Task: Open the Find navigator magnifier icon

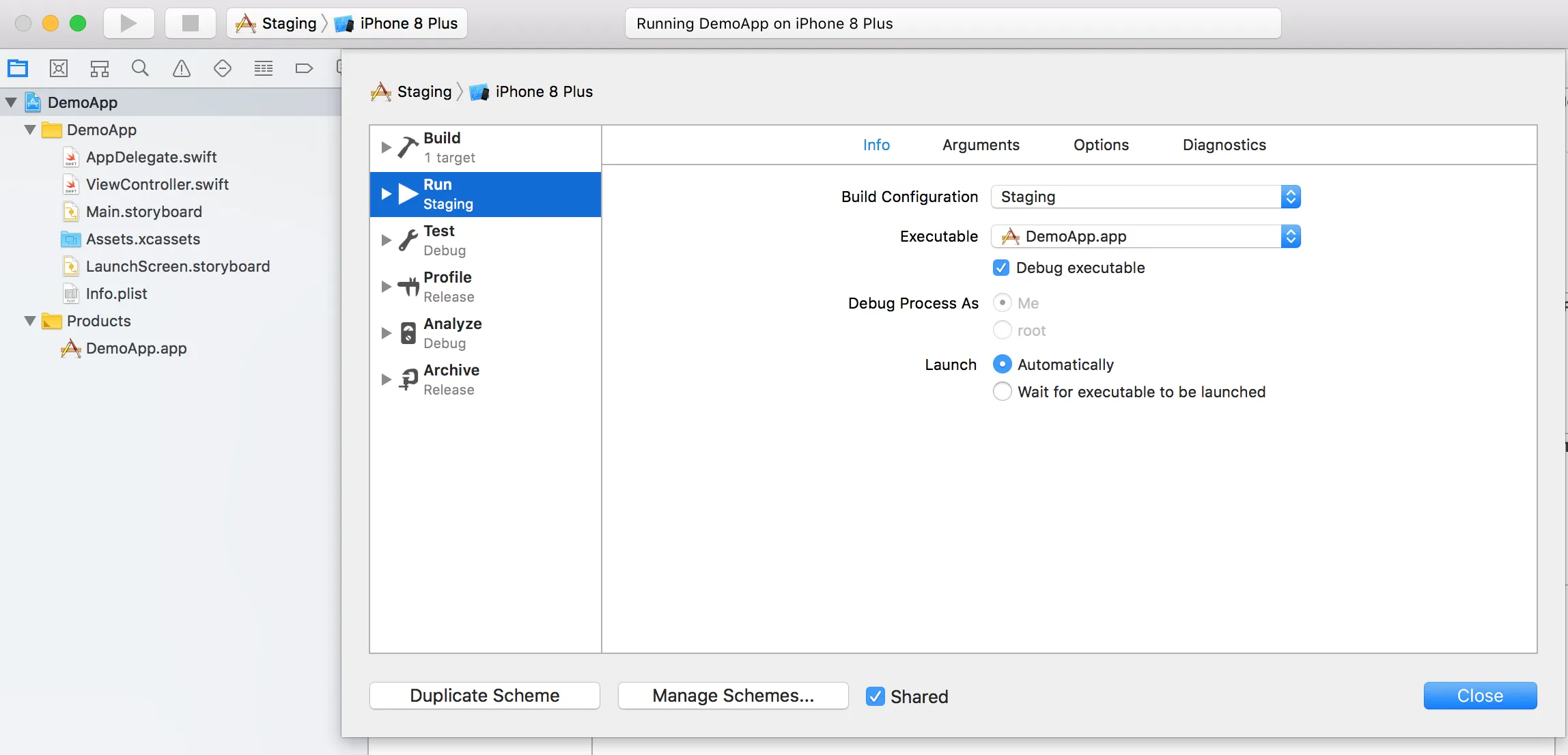Action: click(x=140, y=68)
